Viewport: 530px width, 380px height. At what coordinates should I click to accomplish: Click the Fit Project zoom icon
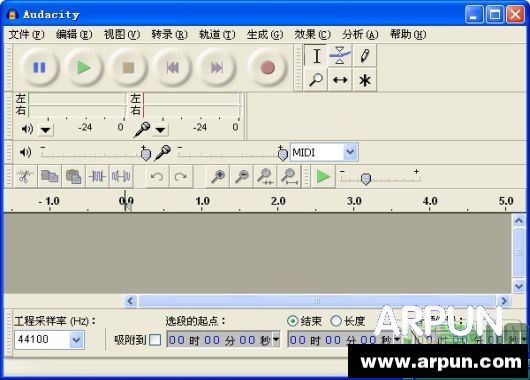pos(289,176)
